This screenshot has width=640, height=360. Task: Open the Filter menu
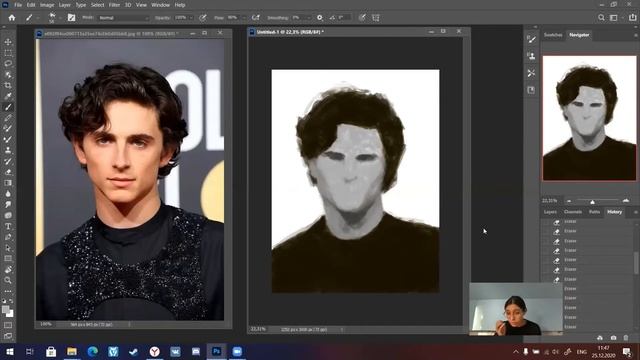tap(114, 5)
